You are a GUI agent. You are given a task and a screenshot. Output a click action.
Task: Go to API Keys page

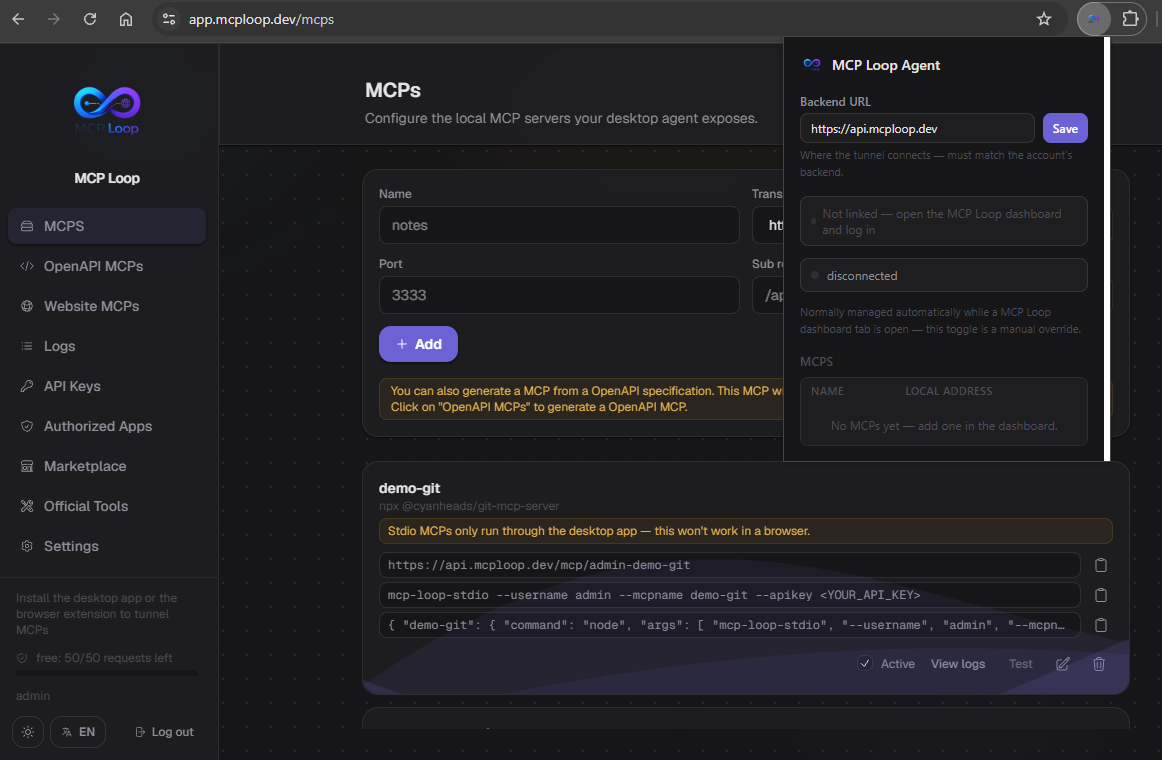click(x=107, y=386)
